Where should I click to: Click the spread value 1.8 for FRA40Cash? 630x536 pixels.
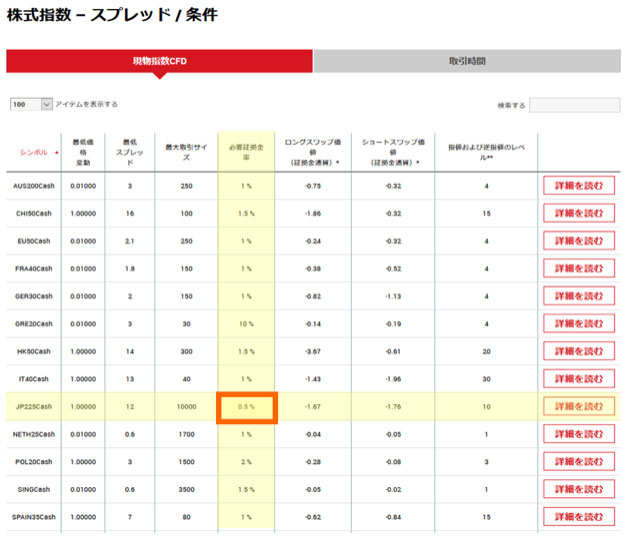coord(130,268)
